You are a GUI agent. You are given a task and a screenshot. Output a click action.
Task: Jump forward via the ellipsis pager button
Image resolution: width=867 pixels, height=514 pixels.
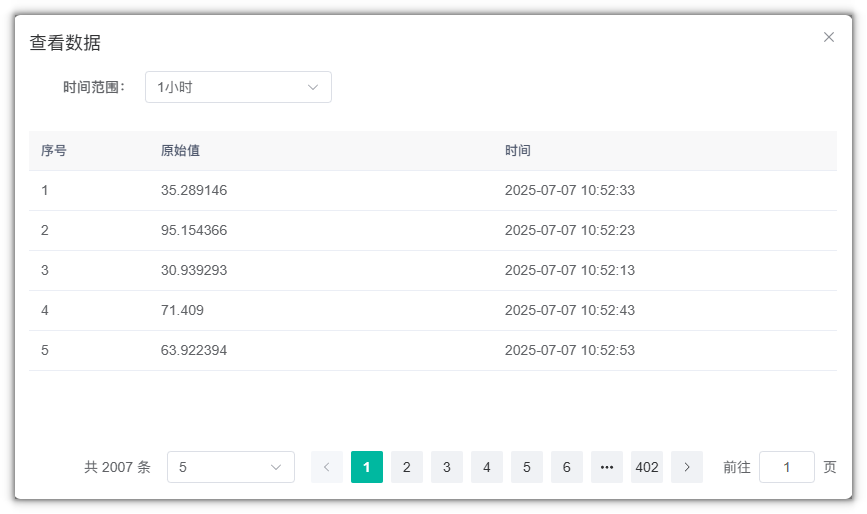click(607, 467)
